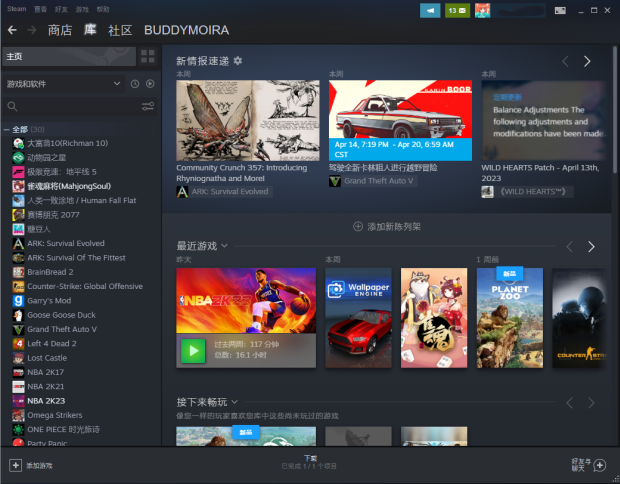Sort library by recent activity clock icon
Viewport: 620px width, 484px height.
(135, 84)
